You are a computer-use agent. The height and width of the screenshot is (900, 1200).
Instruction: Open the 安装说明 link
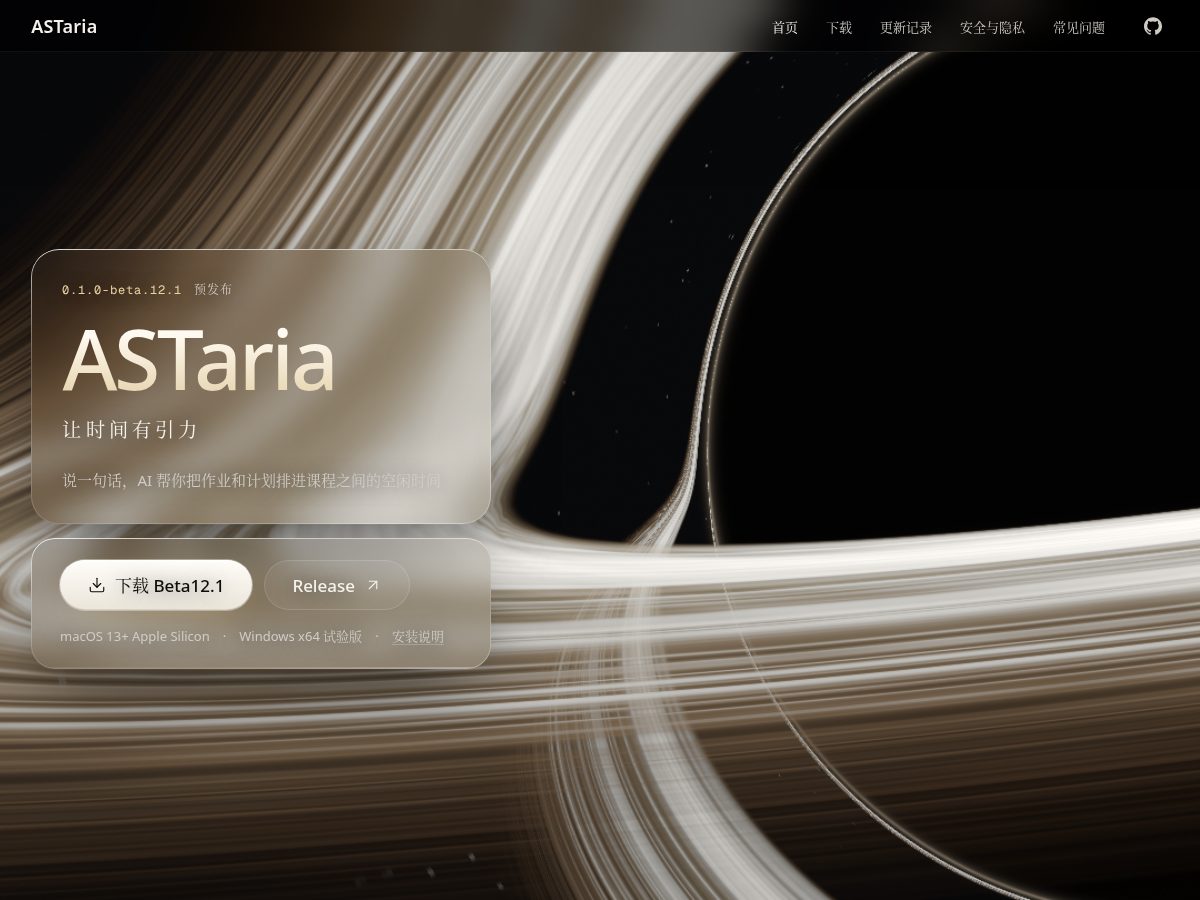tap(418, 636)
